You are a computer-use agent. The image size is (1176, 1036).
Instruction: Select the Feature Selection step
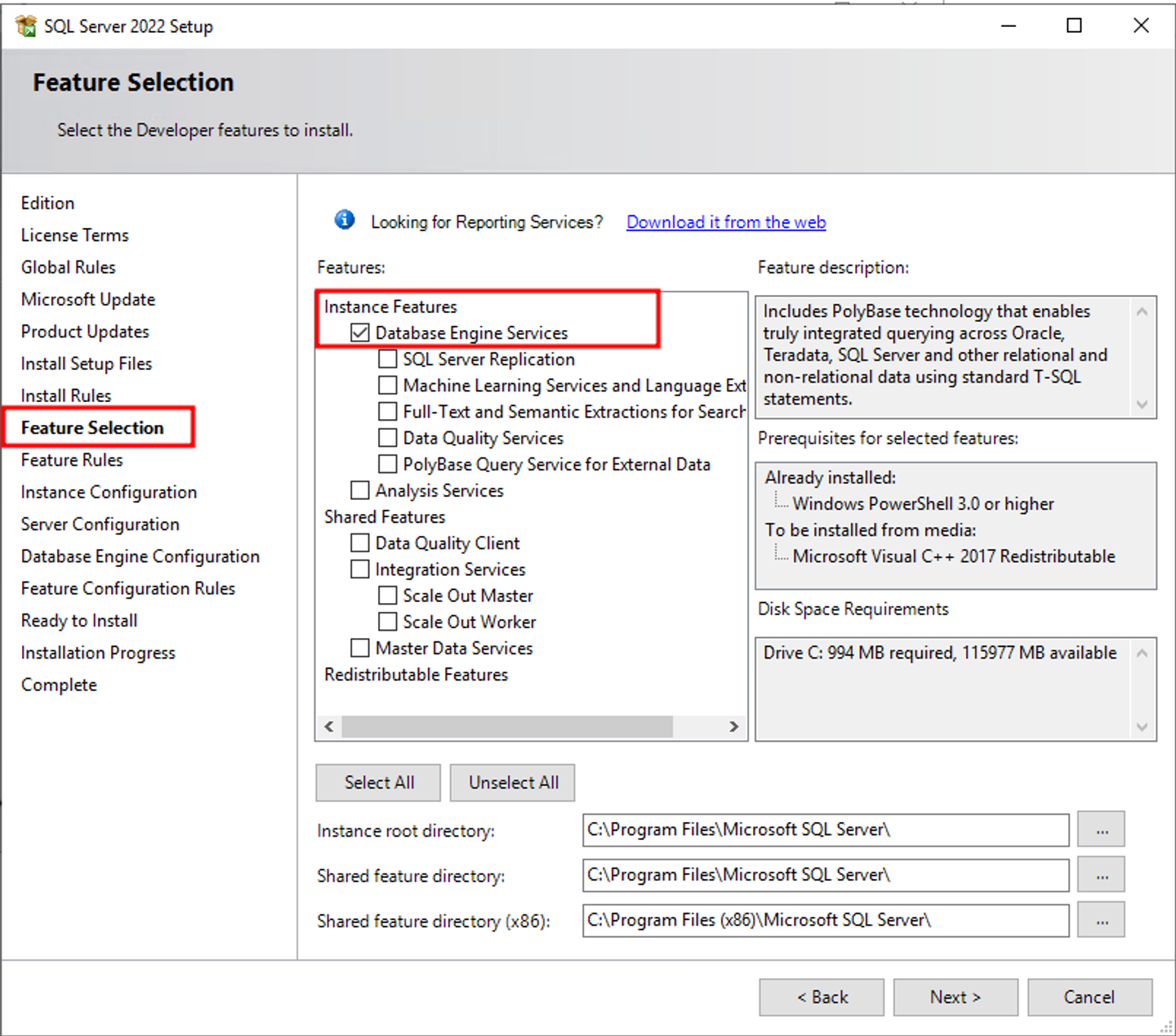(x=92, y=427)
